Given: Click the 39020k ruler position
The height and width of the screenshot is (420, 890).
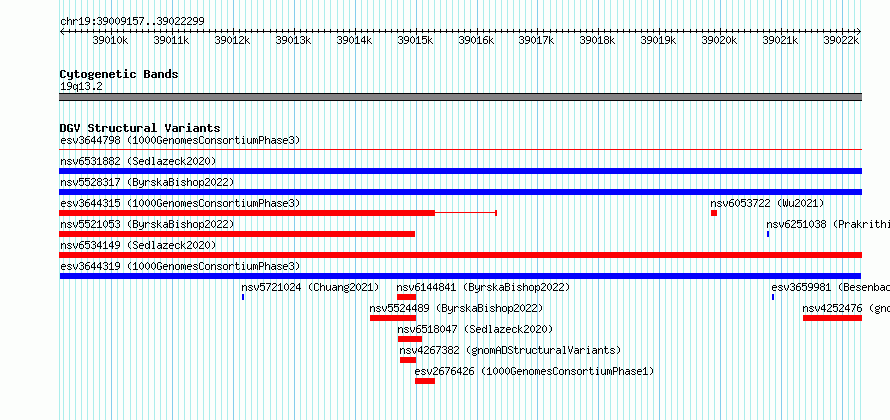Looking at the screenshot, I should [x=720, y=40].
